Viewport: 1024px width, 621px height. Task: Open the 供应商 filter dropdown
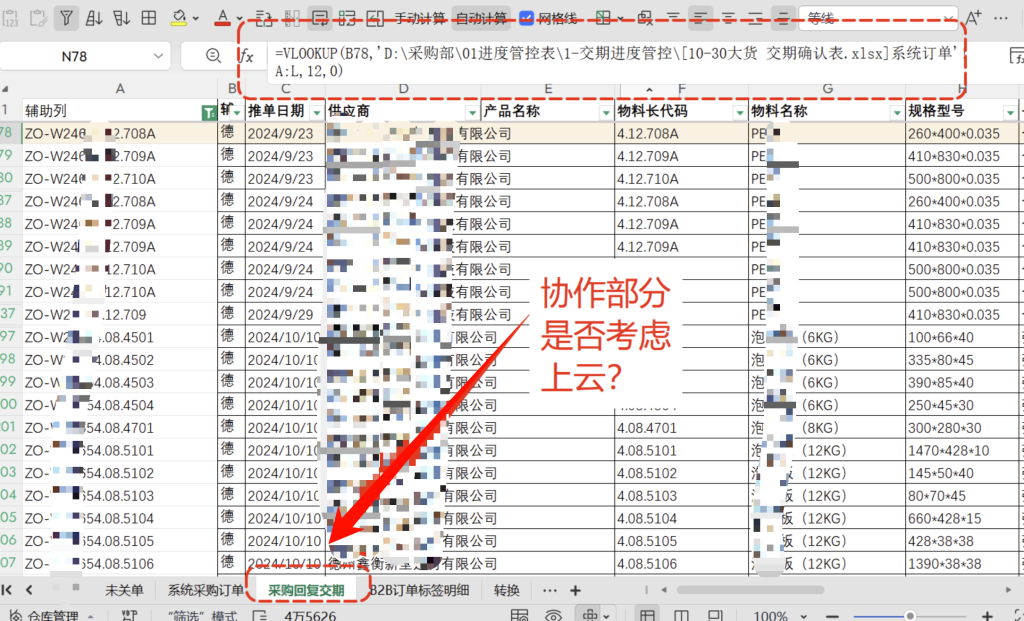(472, 112)
